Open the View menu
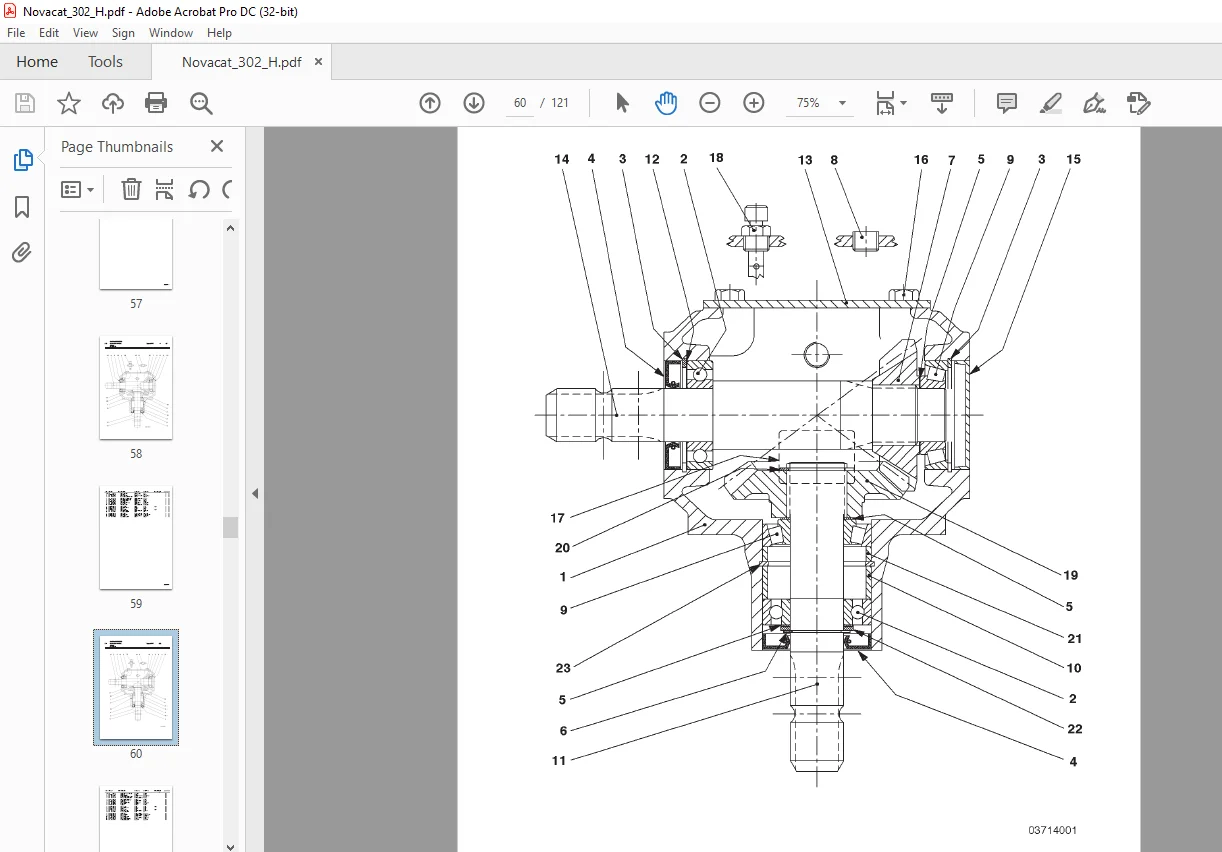Screen dimensions: 1222x852 (x=85, y=33)
